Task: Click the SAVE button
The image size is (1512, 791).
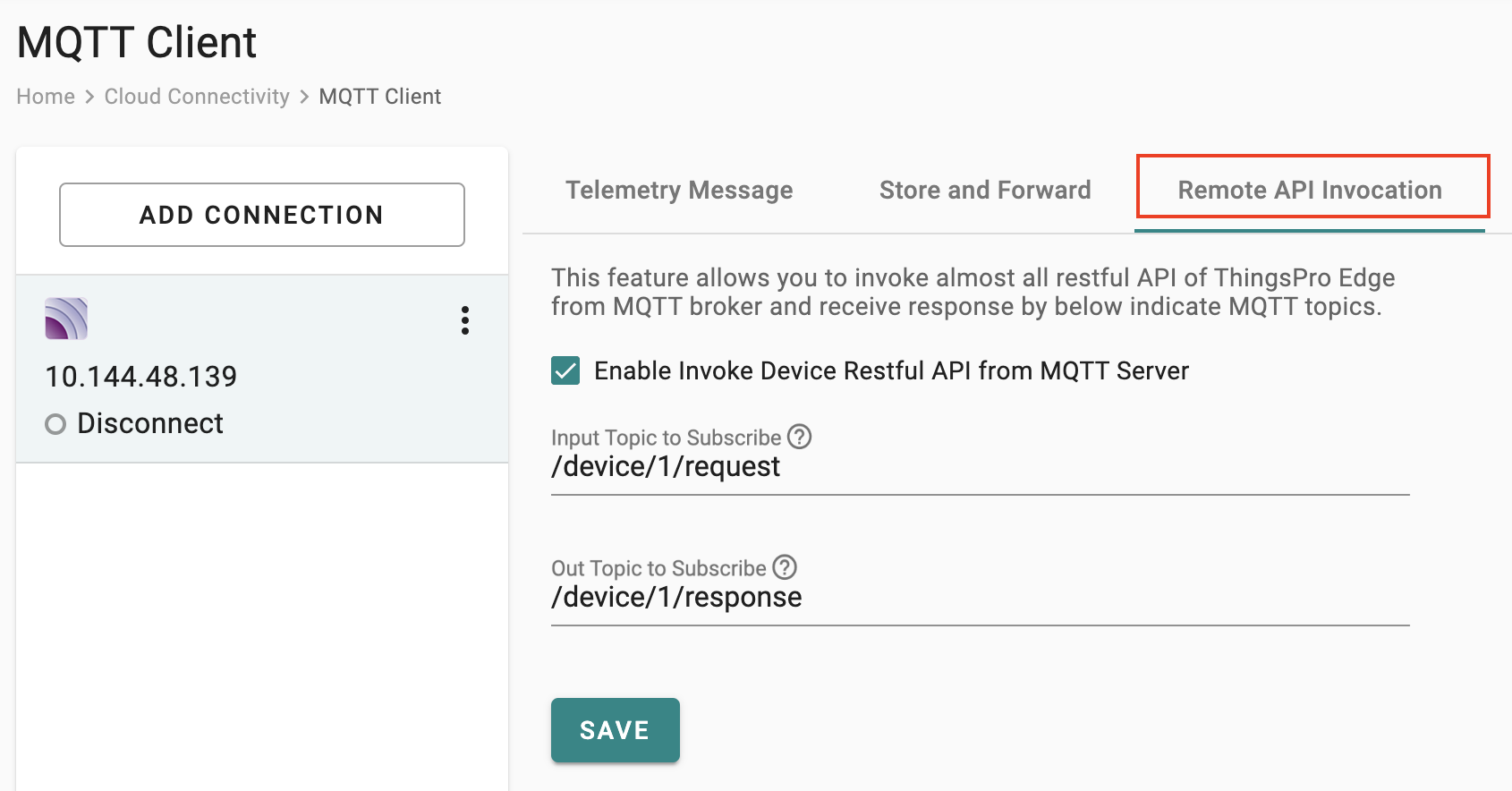Action: tap(616, 730)
